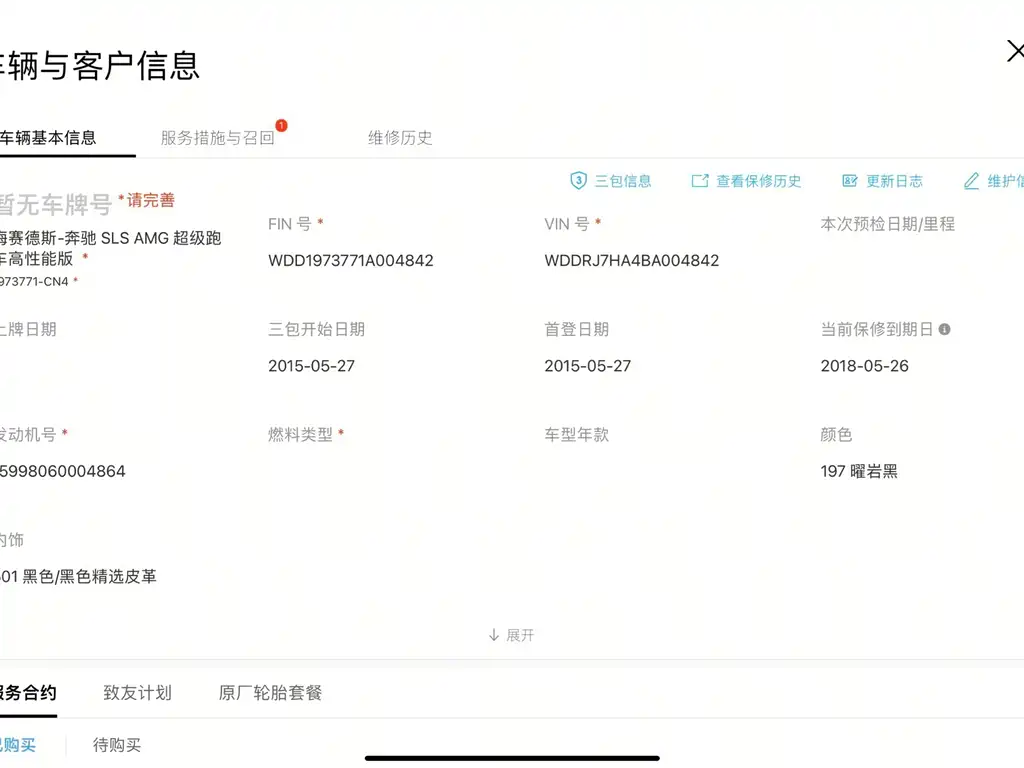This screenshot has height=768, width=1024.
Task: Open the 查看保修历史 link
Action: (x=758, y=181)
